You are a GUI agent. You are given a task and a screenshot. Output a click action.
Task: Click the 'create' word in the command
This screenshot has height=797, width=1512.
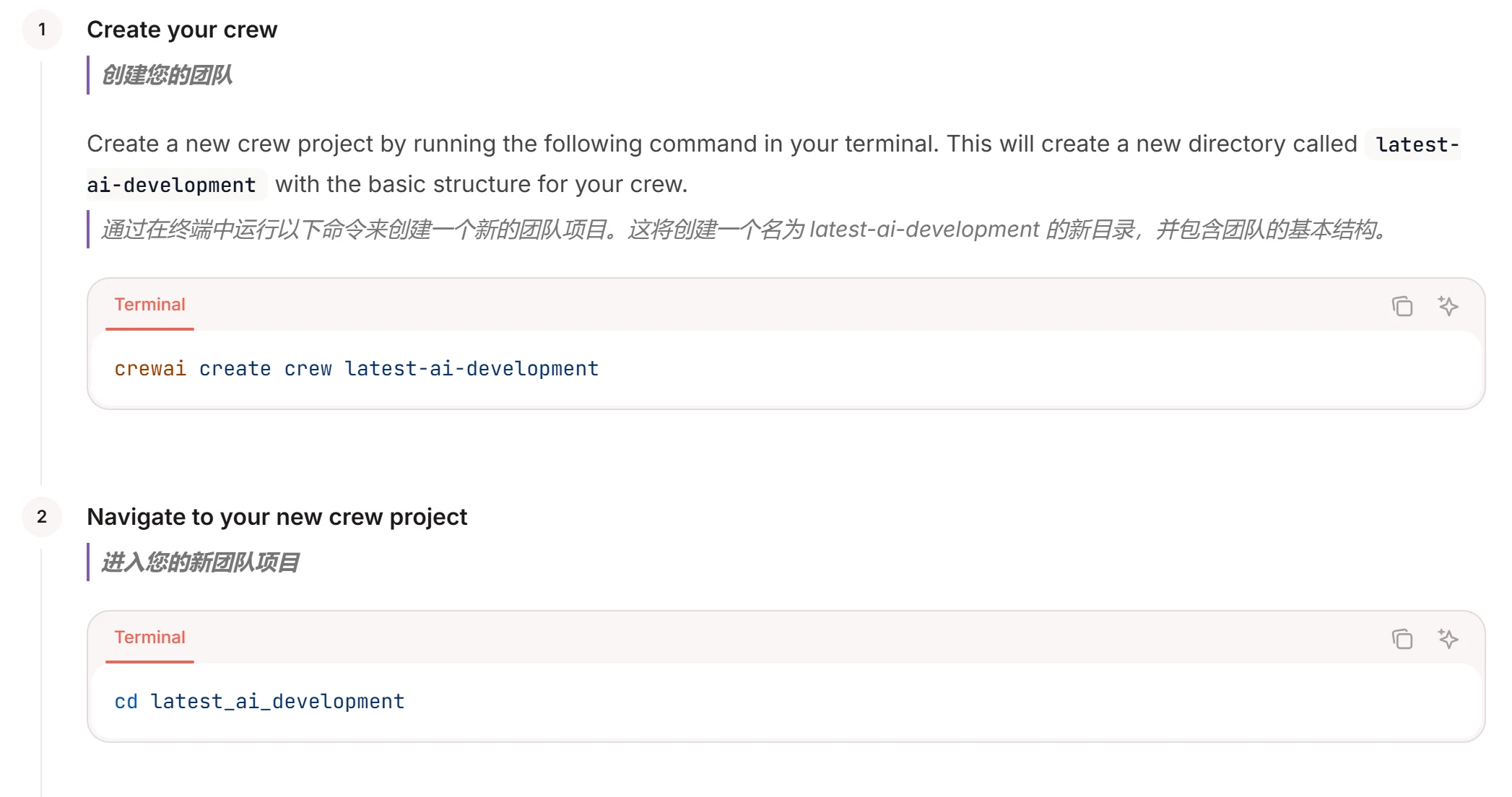235,369
